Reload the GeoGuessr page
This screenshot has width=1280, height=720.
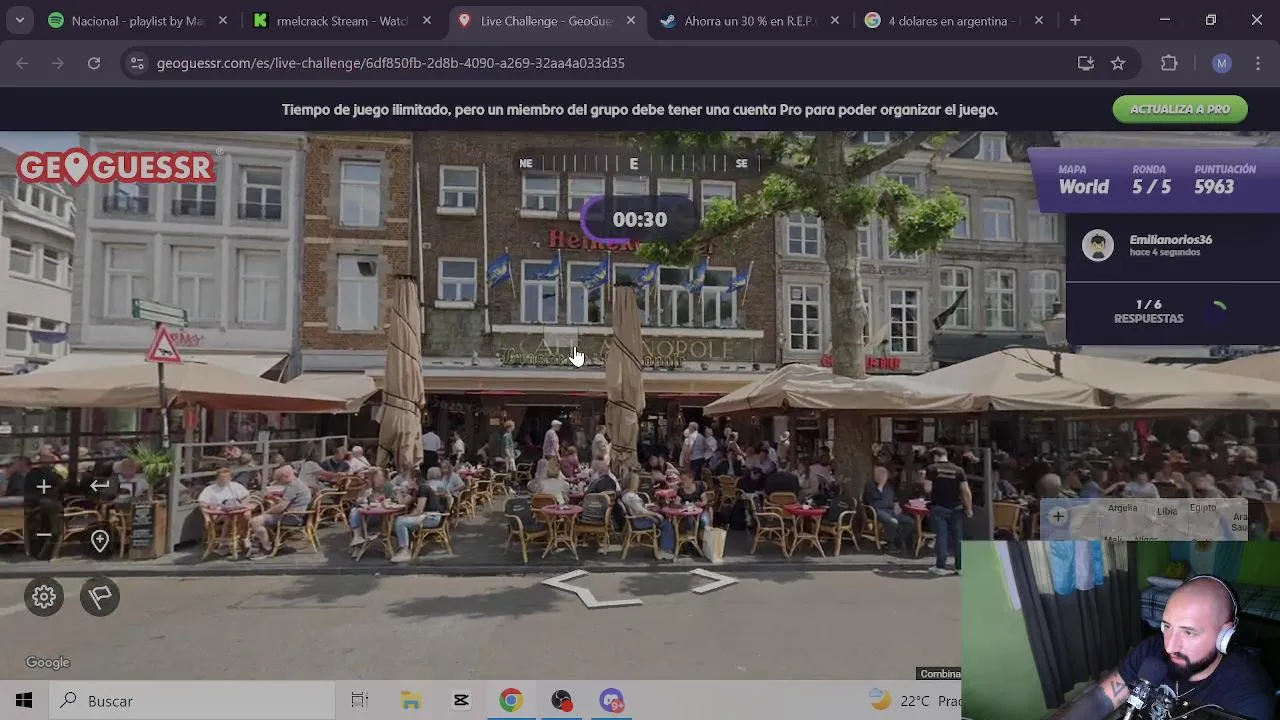tap(94, 63)
